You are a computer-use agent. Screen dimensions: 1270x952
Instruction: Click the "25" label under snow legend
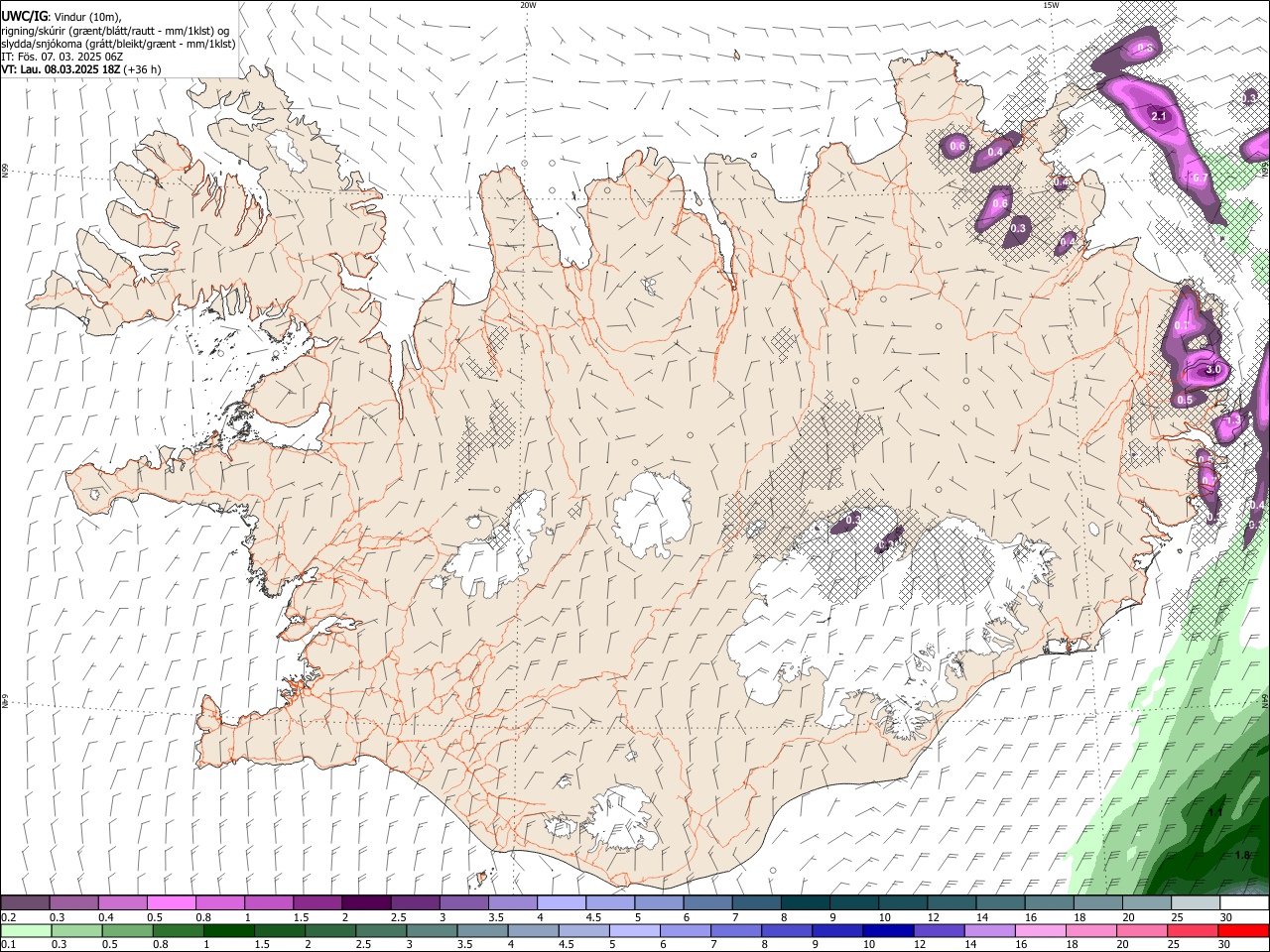click(1176, 917)
